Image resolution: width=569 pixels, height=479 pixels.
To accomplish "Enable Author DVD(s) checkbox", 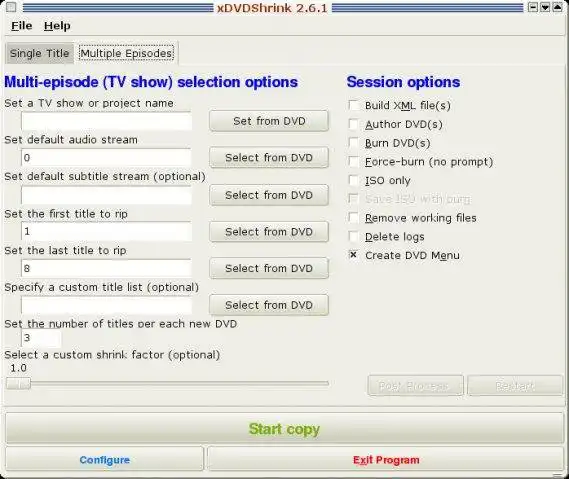I will pos(353,124).
